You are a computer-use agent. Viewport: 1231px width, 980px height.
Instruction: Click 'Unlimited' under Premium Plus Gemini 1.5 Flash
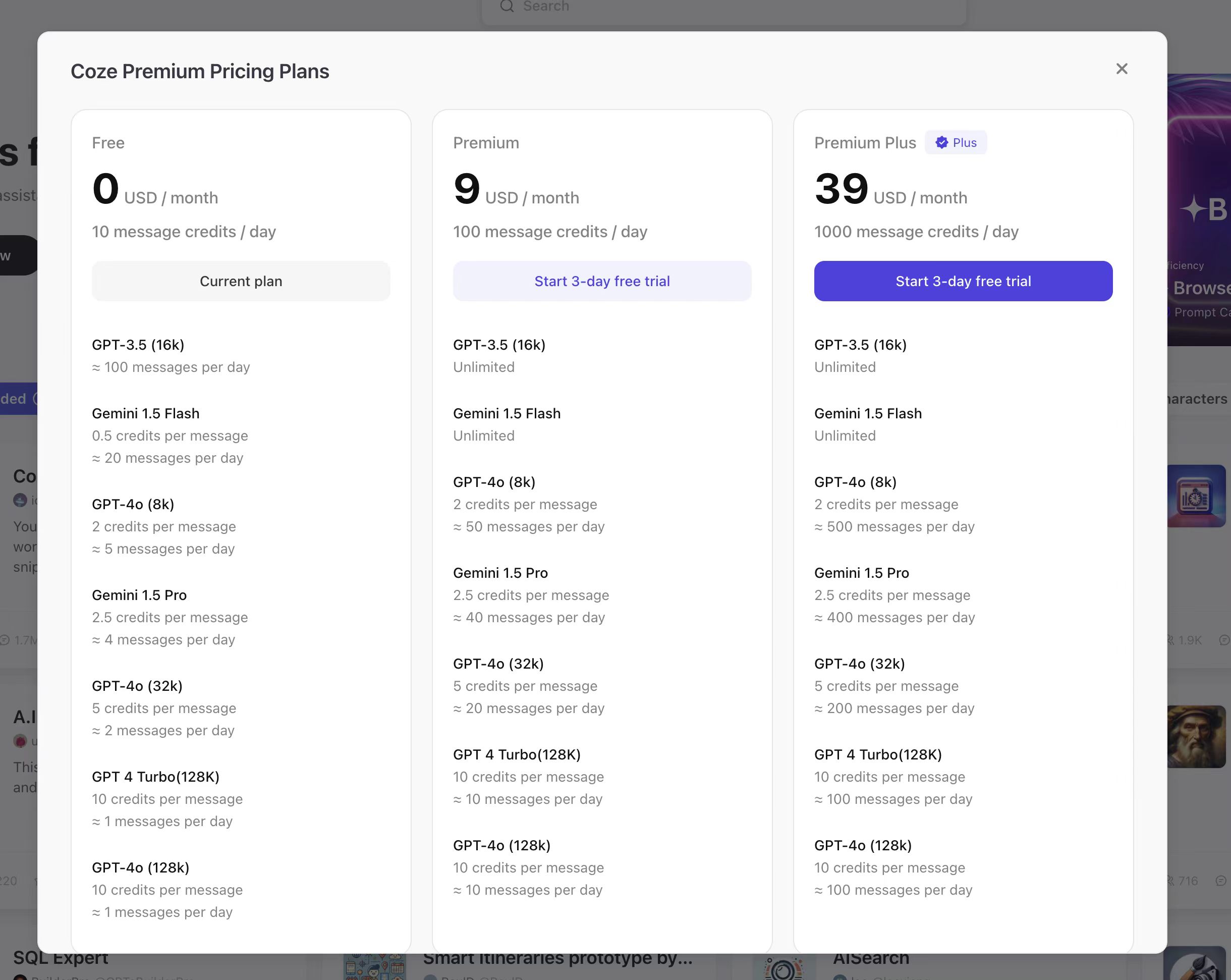[845, 435]
